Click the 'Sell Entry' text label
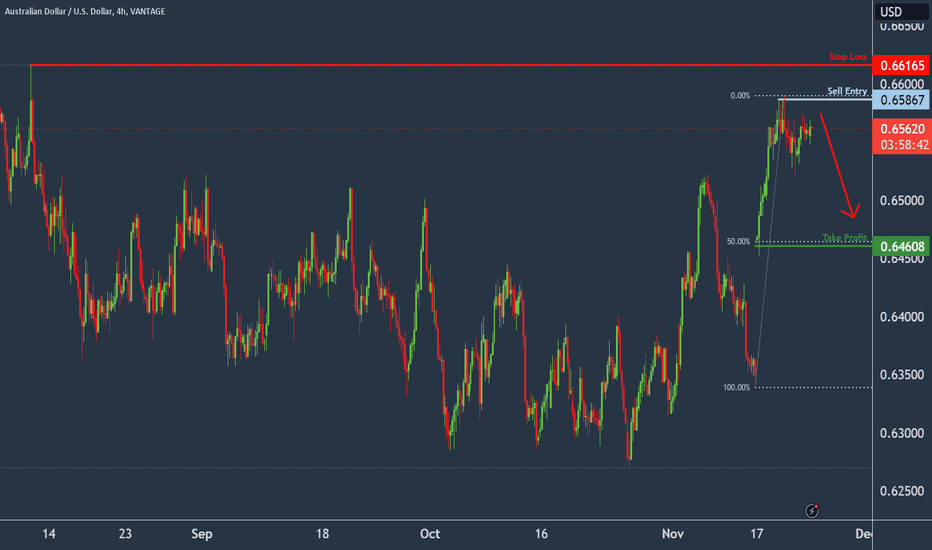Screen dimensions: 932x550 coord(847,91)
